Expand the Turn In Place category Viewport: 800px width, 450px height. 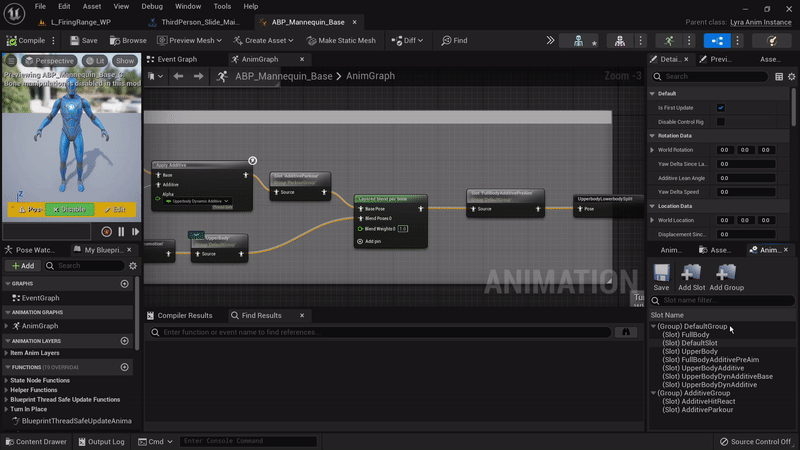[6, 409]
